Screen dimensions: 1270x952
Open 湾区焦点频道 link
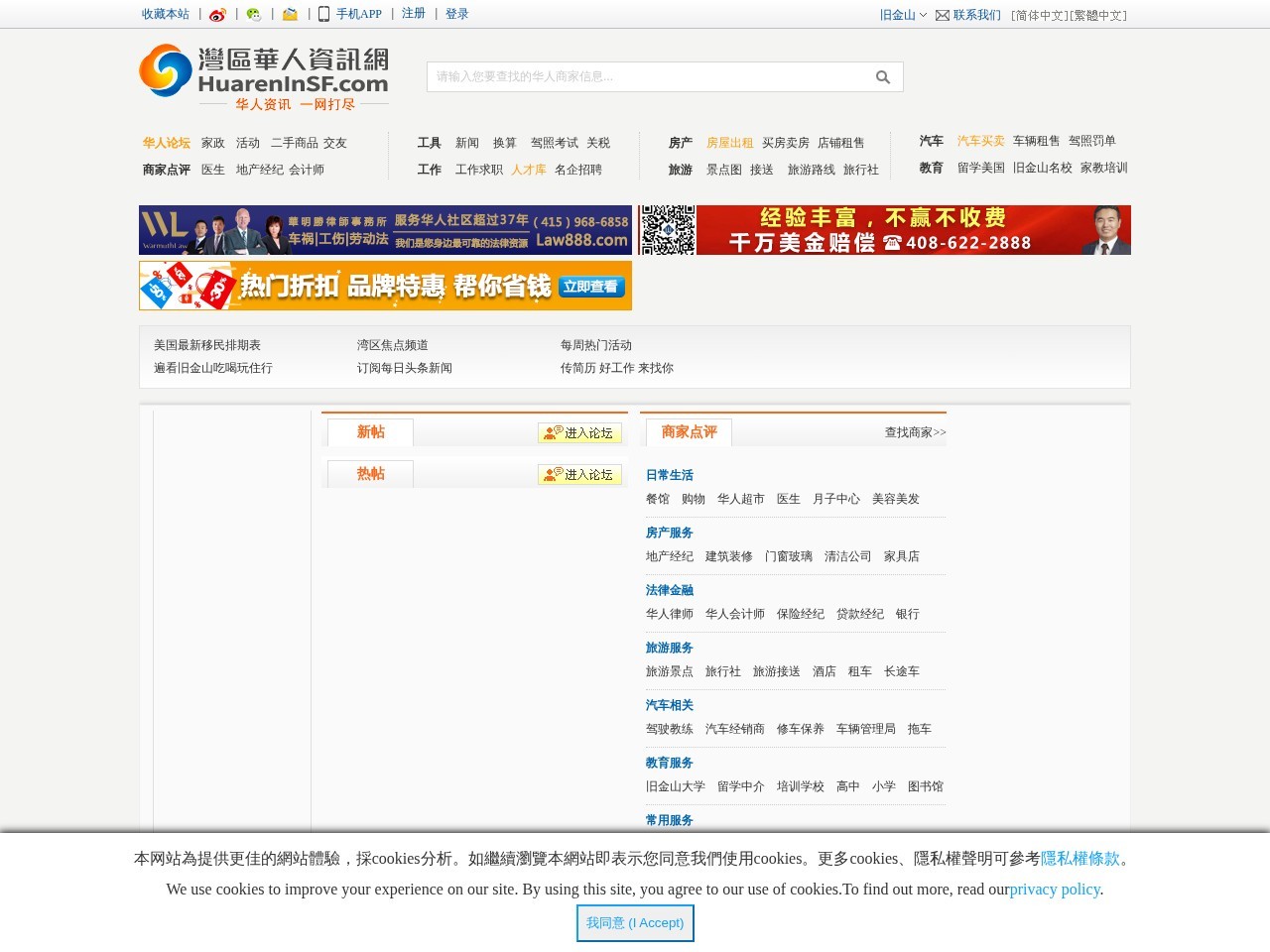(x=393, y=345)
